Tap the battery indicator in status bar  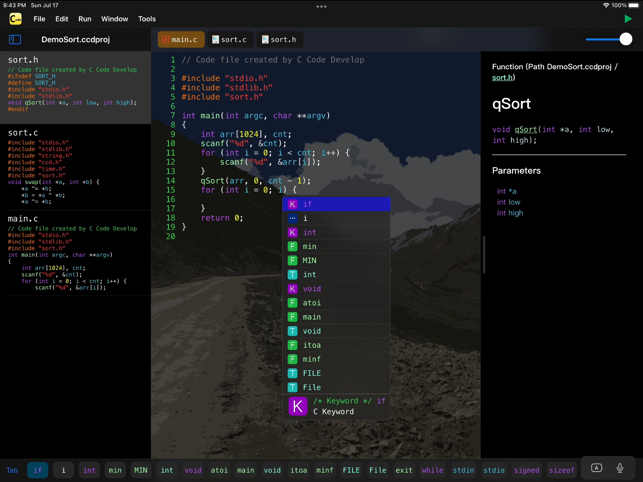(x=634, y=5)
